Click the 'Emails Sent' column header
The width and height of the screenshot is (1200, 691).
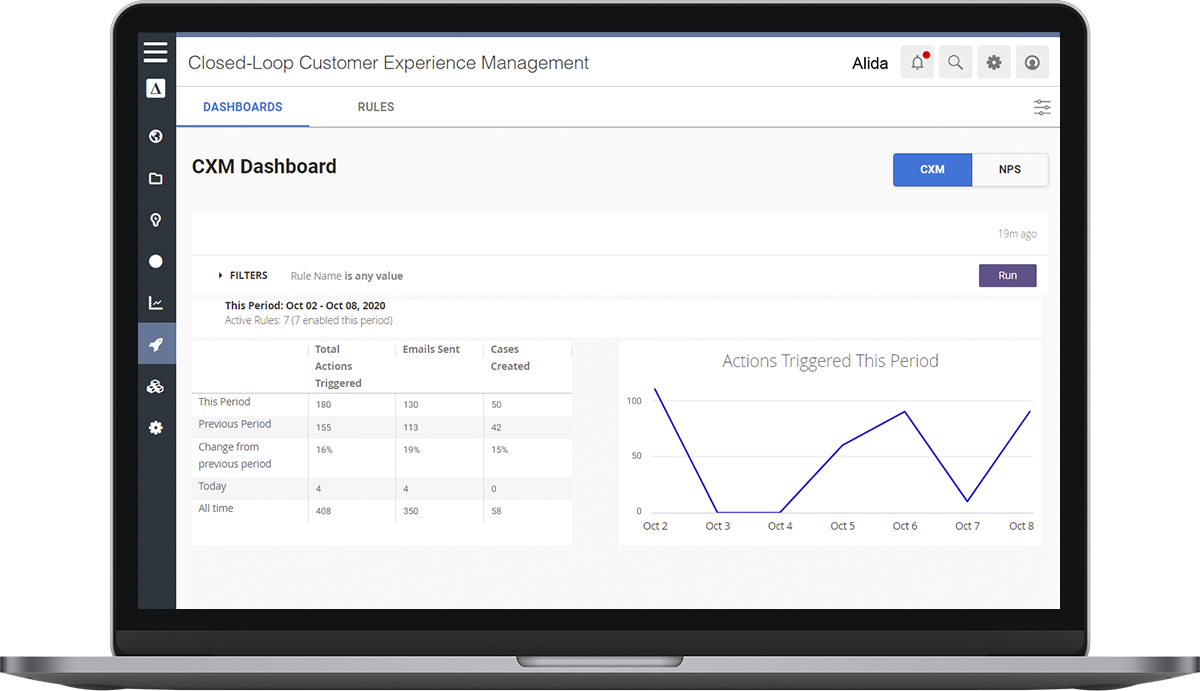431,350
